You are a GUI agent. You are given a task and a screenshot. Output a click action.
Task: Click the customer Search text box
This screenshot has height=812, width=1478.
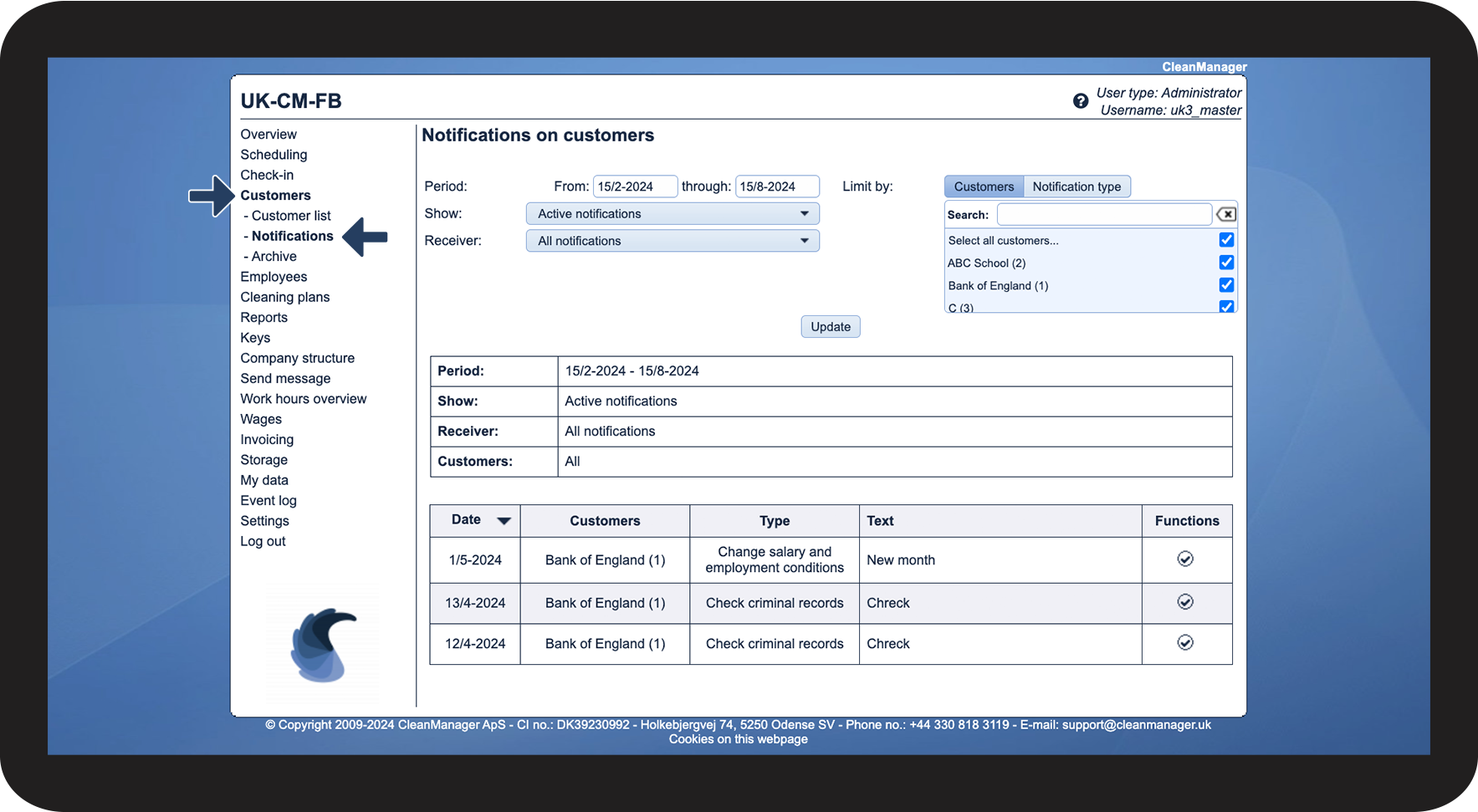[x=1103, y=215]
